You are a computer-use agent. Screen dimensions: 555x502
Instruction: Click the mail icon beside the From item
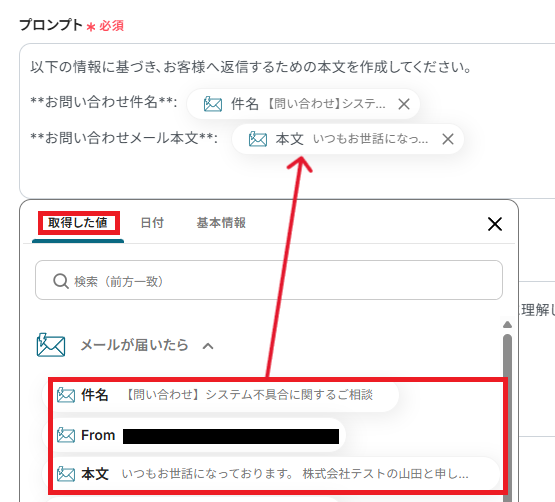(66, 435)
